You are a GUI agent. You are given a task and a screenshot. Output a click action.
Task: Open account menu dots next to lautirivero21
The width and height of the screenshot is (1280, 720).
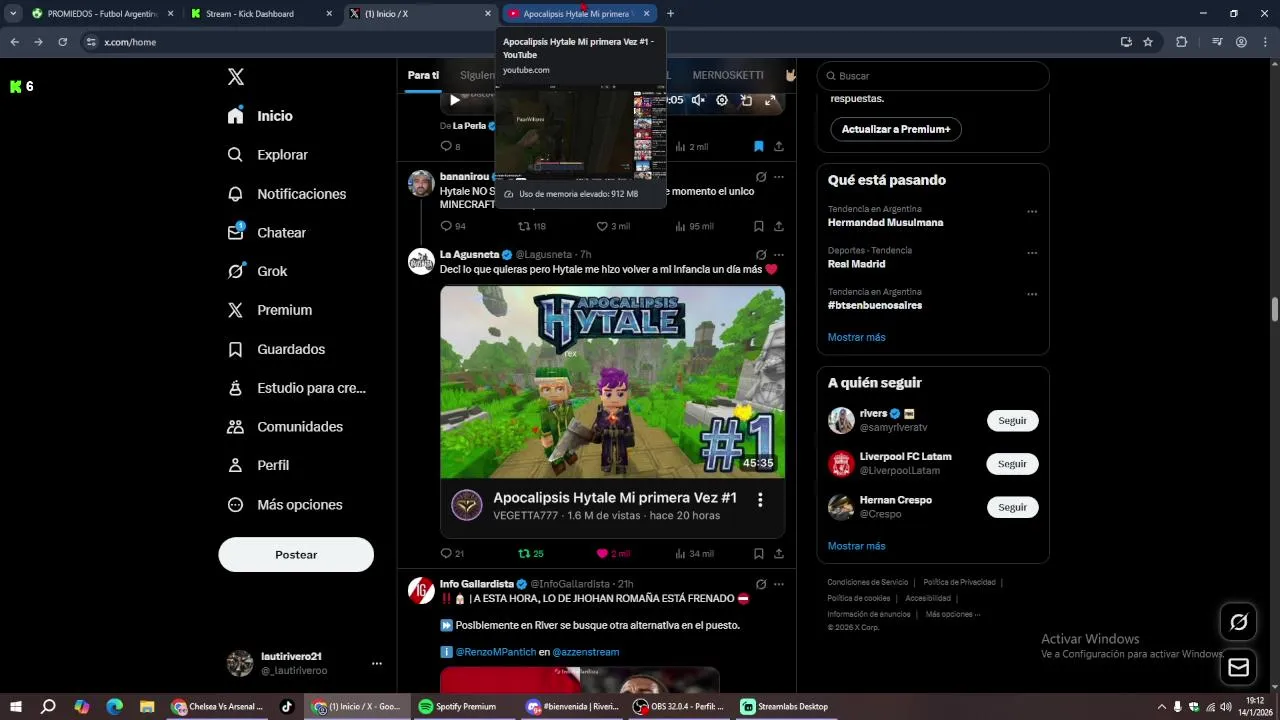click(377, 663)
